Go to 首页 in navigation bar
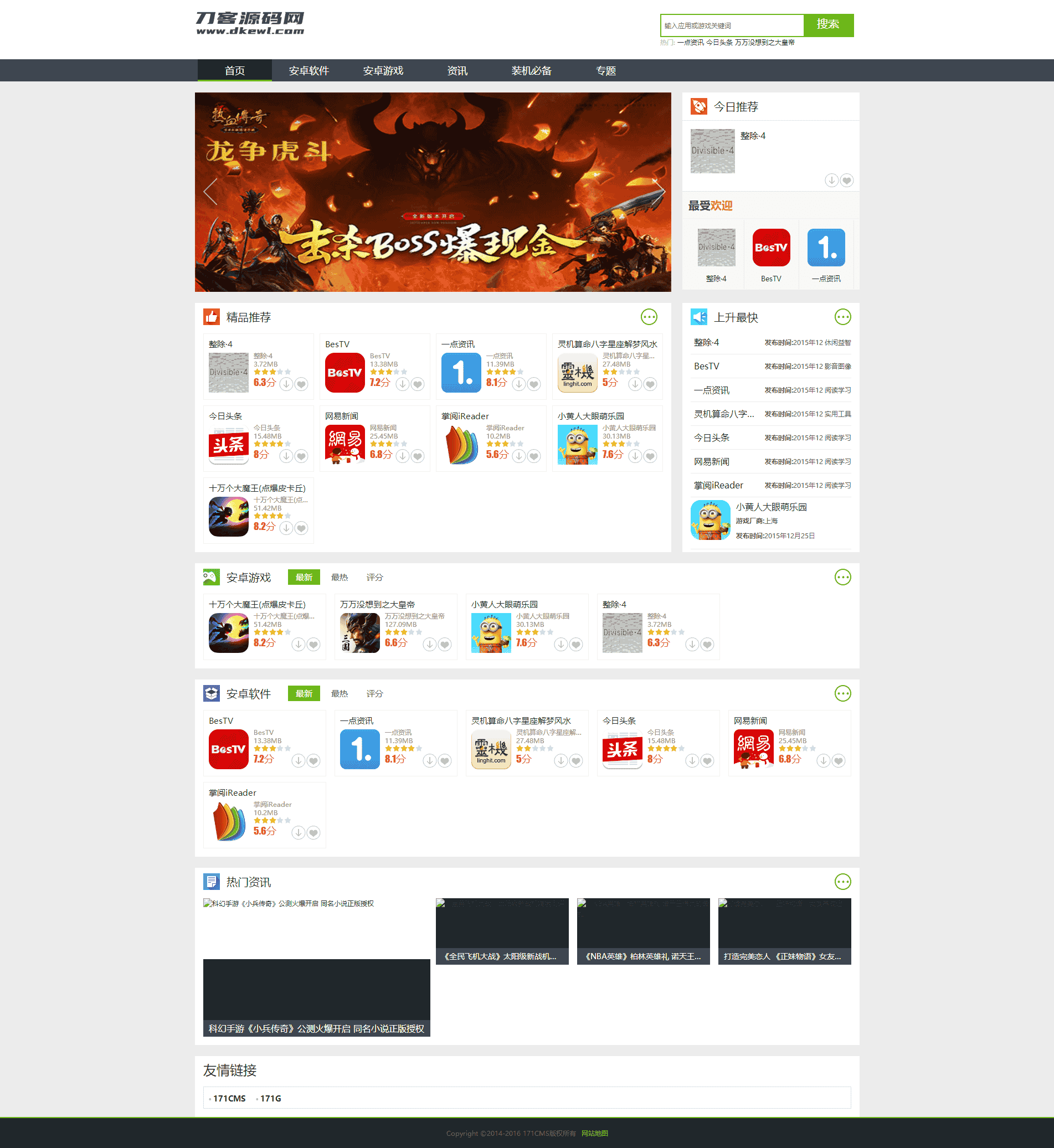This screenshot has width=1054, height=1148. [235, 70]
